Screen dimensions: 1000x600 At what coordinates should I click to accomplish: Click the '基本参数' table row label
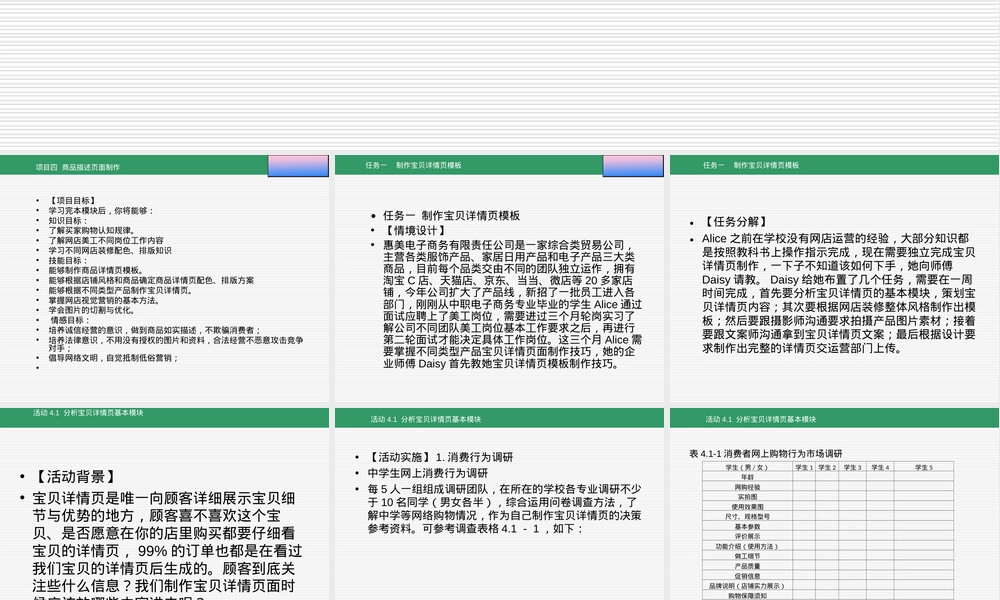[x=747, y=527]
